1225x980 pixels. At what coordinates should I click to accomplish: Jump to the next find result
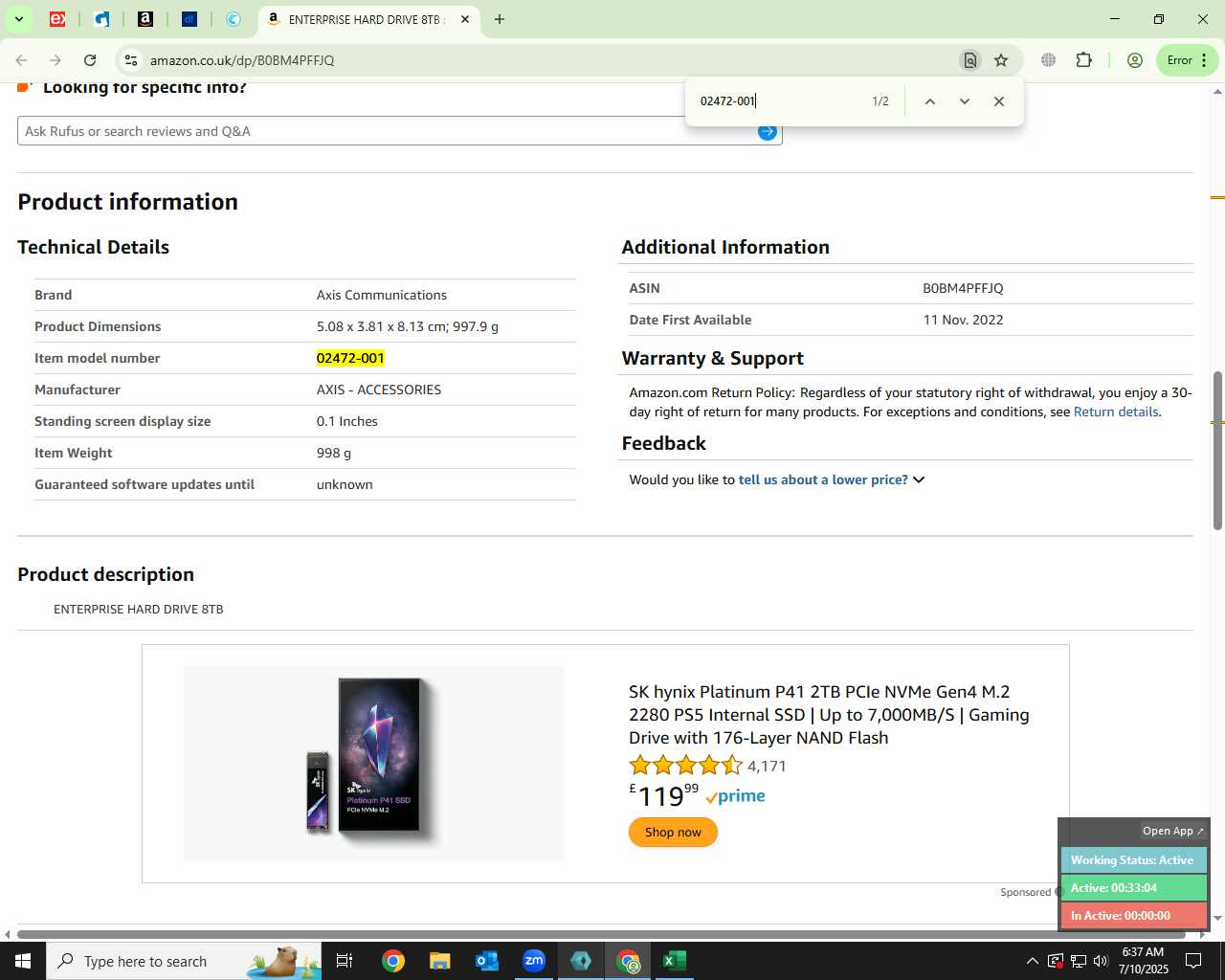(x=965, y=101)
